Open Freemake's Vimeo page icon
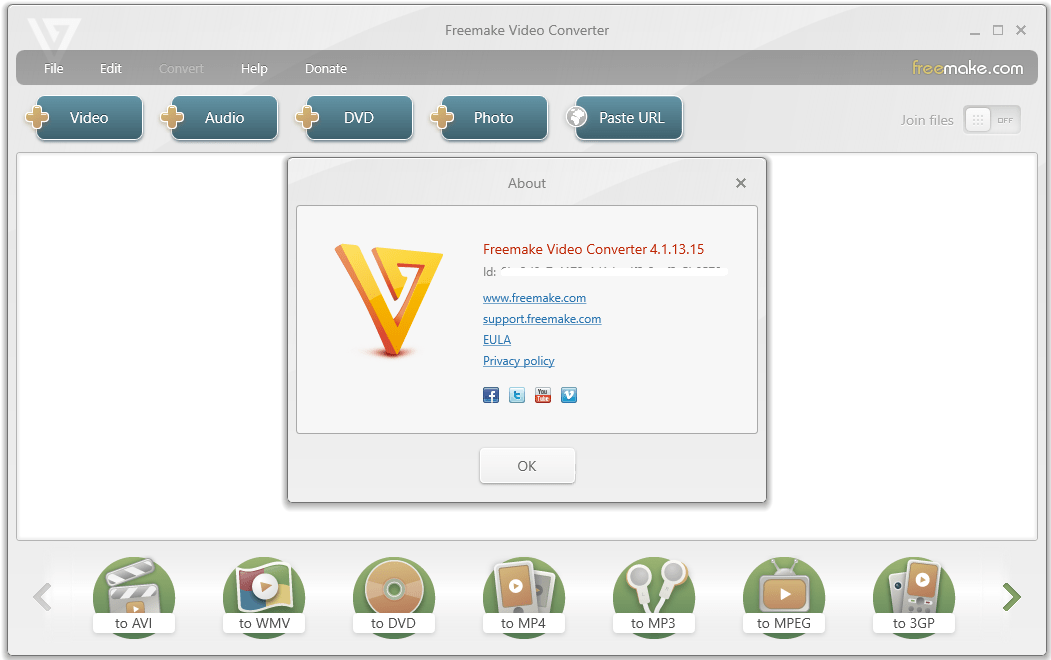The image size is (1051, 660). point(569,395)
